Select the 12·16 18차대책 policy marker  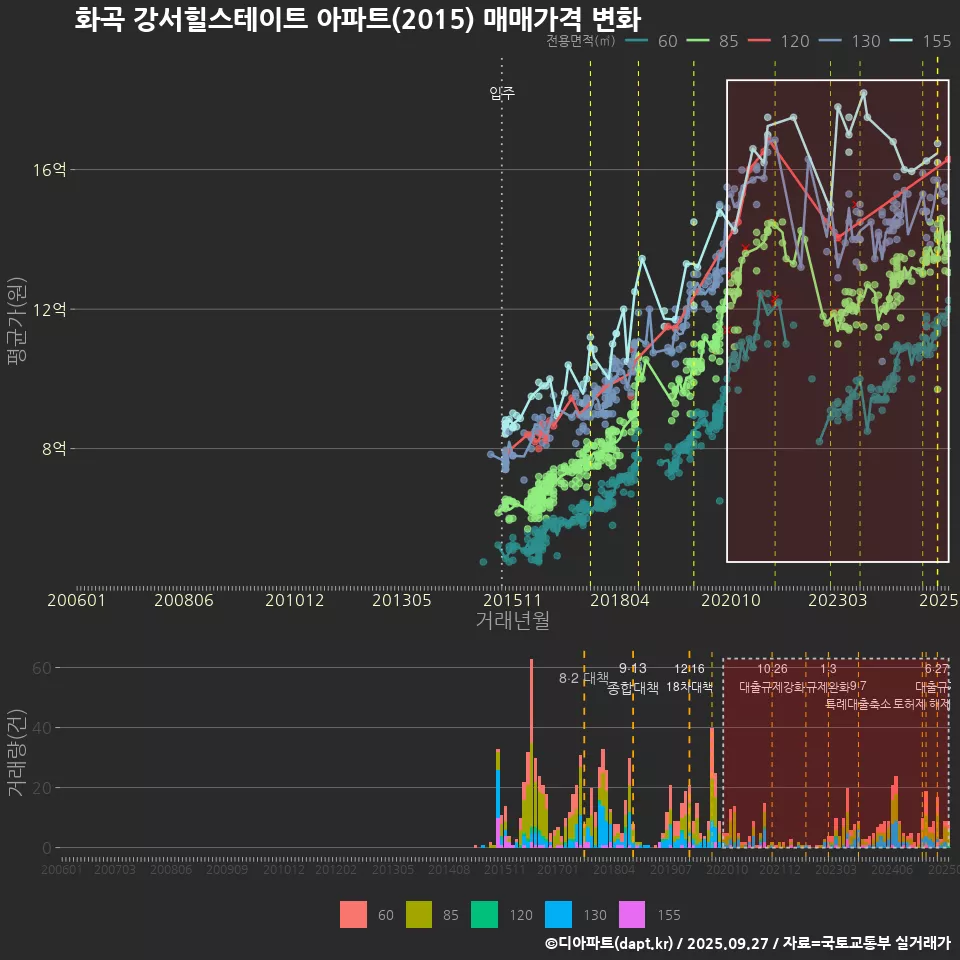pyautogui.click(x=689, y=679)
